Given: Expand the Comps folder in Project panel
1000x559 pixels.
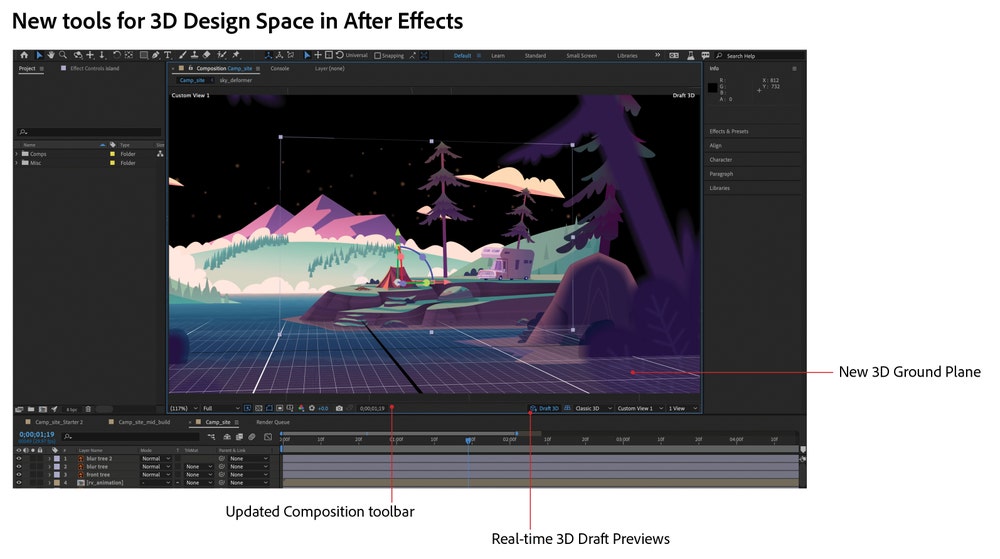Looking at the screenshot, I should (17, 154).
